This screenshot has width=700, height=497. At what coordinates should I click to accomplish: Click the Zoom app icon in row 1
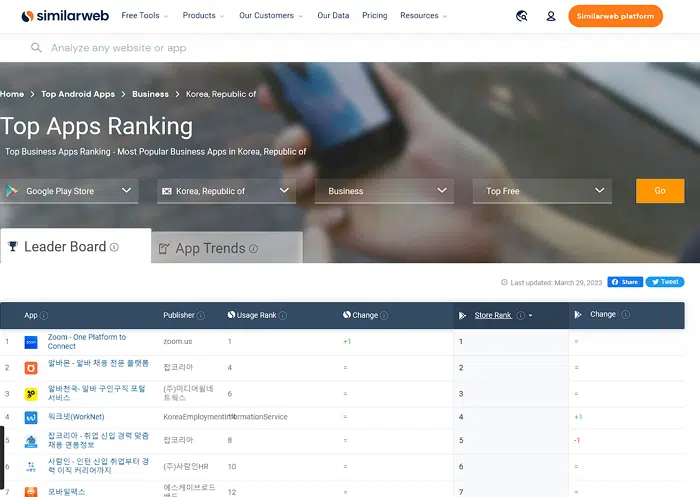click(x=31, y=342)
